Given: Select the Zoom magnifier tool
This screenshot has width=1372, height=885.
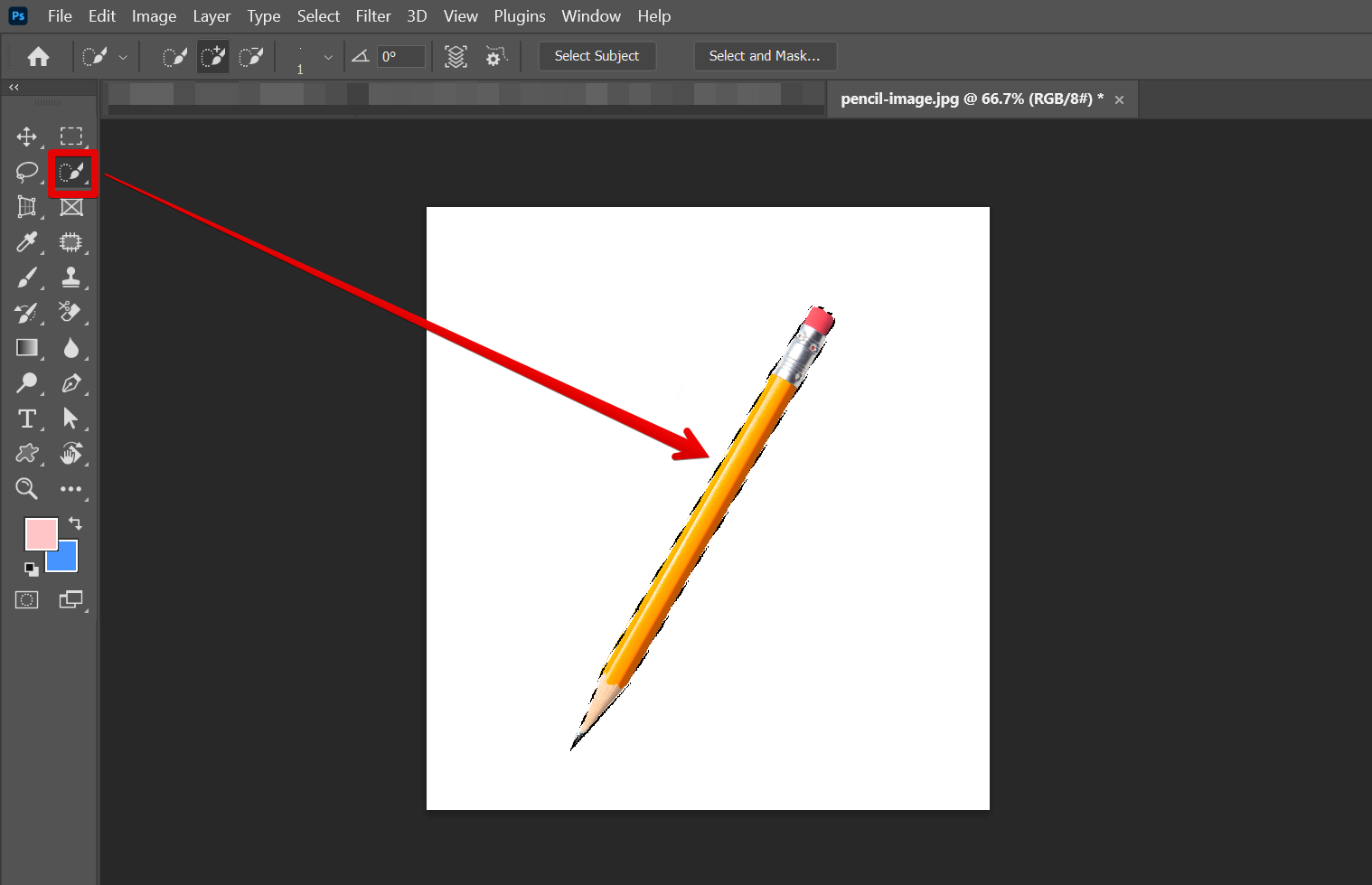Looking at the screenshot, I should tap(26, 489).
